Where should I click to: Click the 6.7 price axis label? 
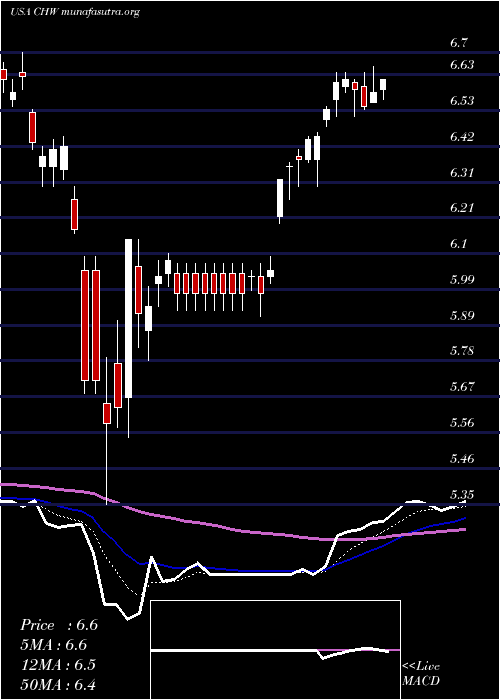(x=458, y=43)
